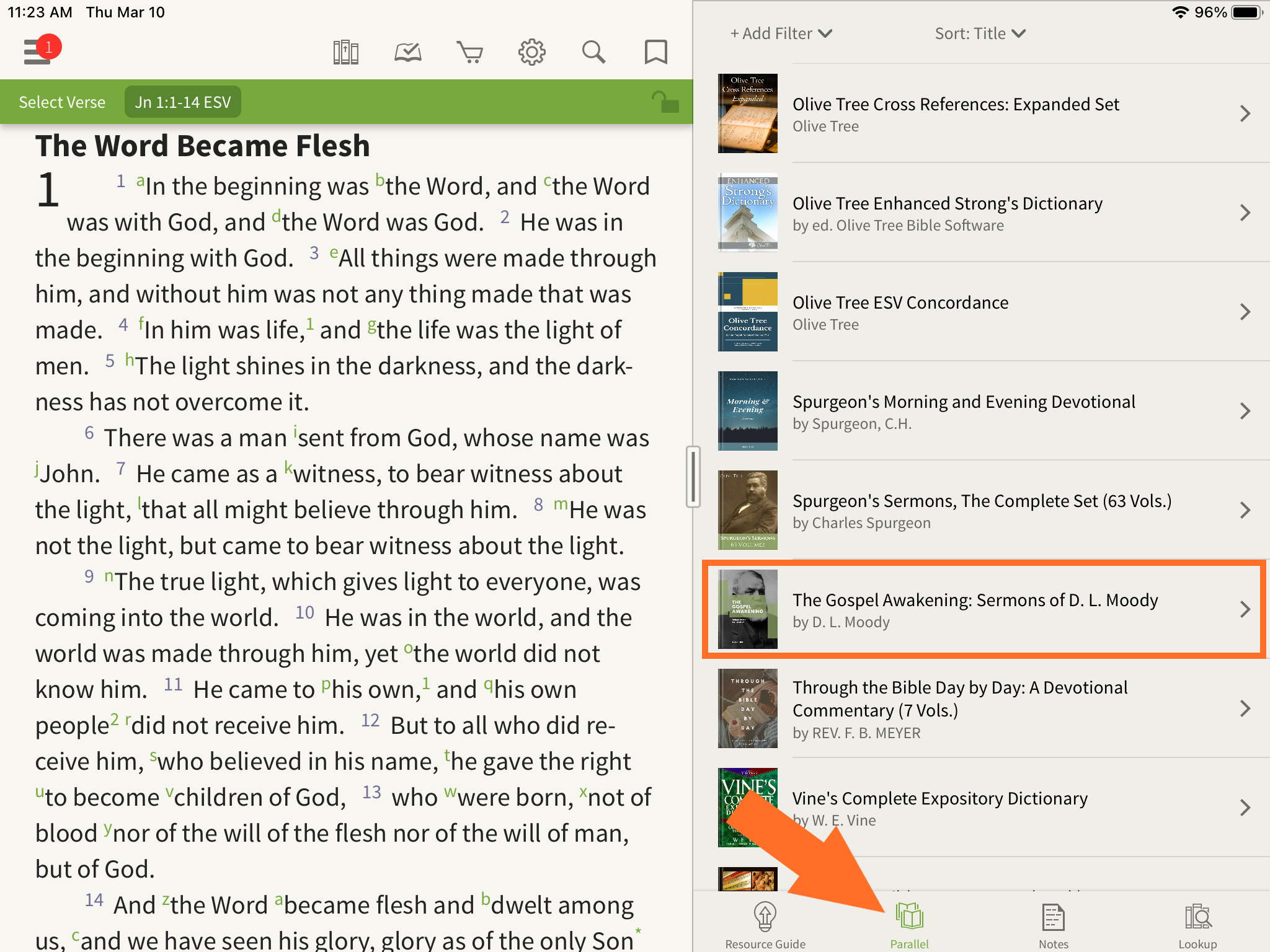Grab the split-pane divider handle
This screenshot has height=952, width=1270.
[x=693, y=476]
